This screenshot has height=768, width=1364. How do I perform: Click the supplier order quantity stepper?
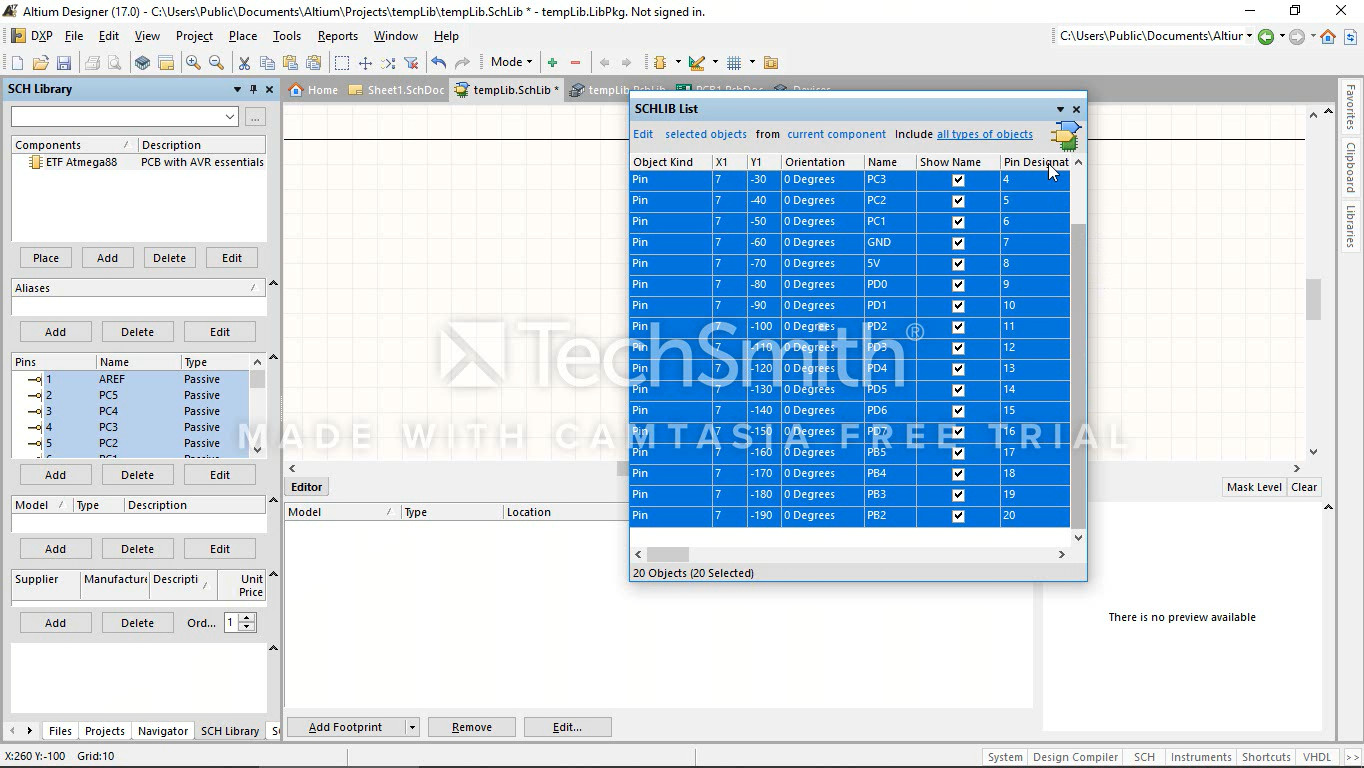point(247,623)
